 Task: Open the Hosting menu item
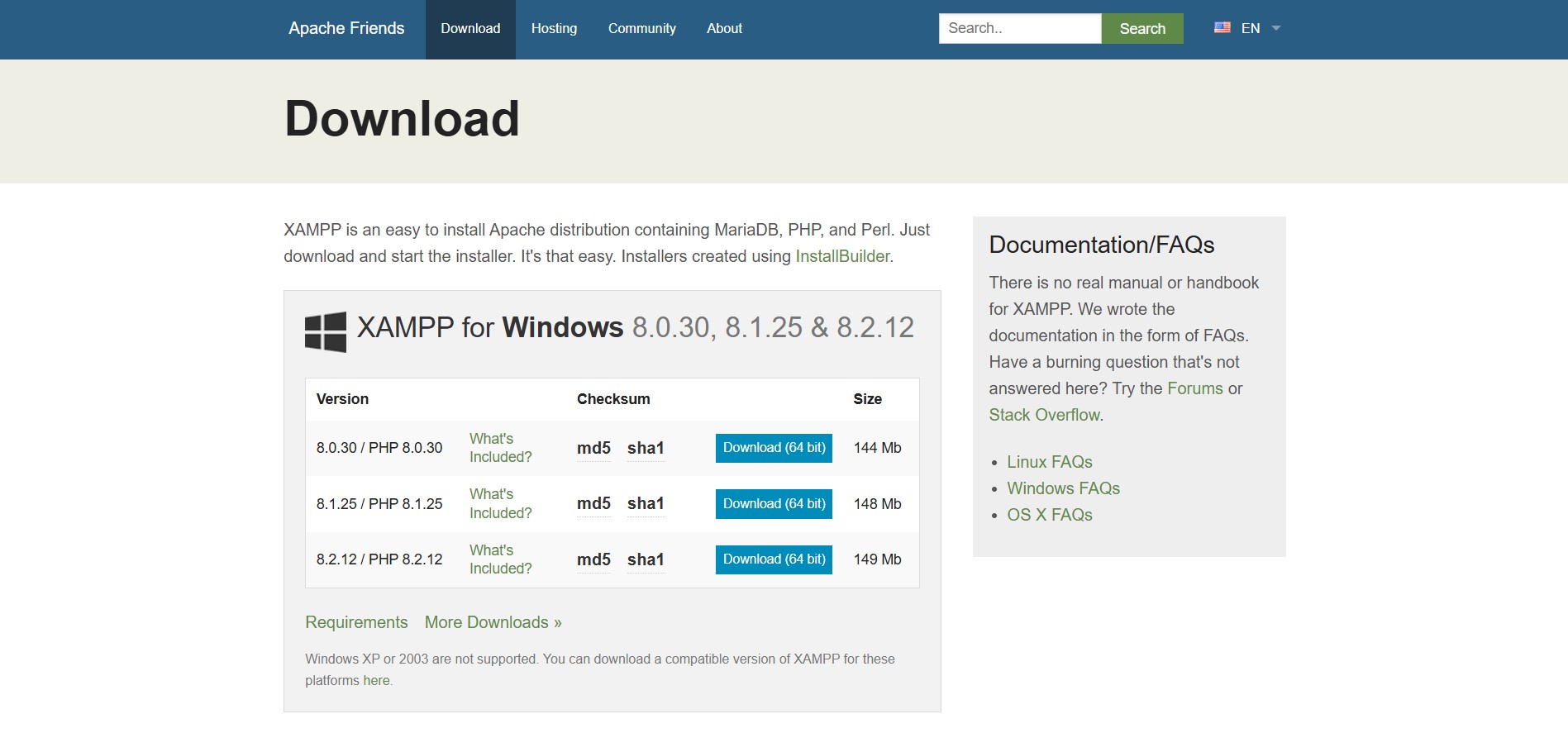[x=554, y=29]
